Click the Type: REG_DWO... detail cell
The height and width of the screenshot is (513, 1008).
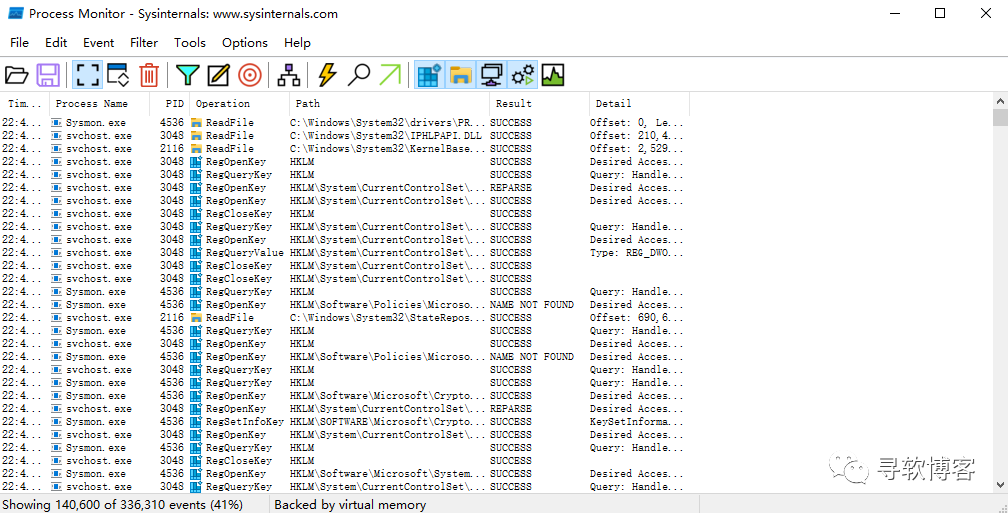(x=638, y=253)
